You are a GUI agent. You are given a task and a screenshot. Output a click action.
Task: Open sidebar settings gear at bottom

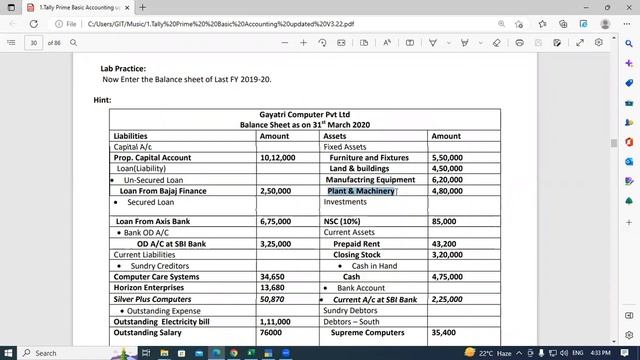(x=629, y=335)
